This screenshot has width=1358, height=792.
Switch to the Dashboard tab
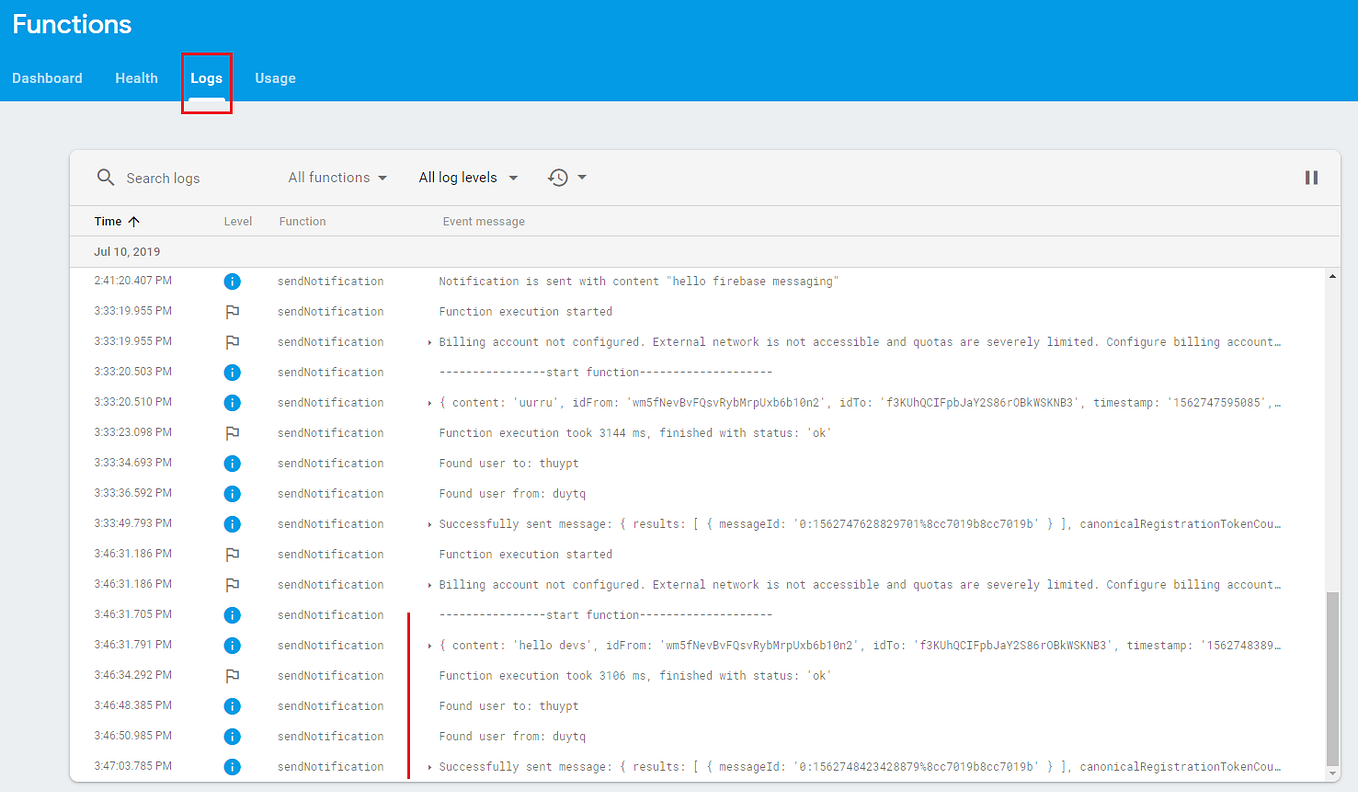[x=47, y=78]
